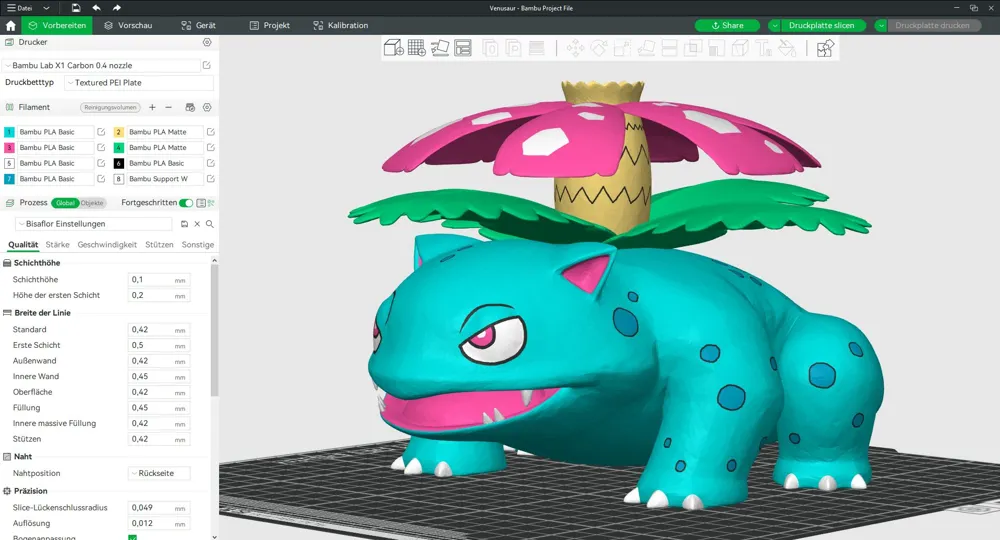Click the green filament 4 color swatch
The height and width of the screenshot is (540, 1000).
[119, 147]
